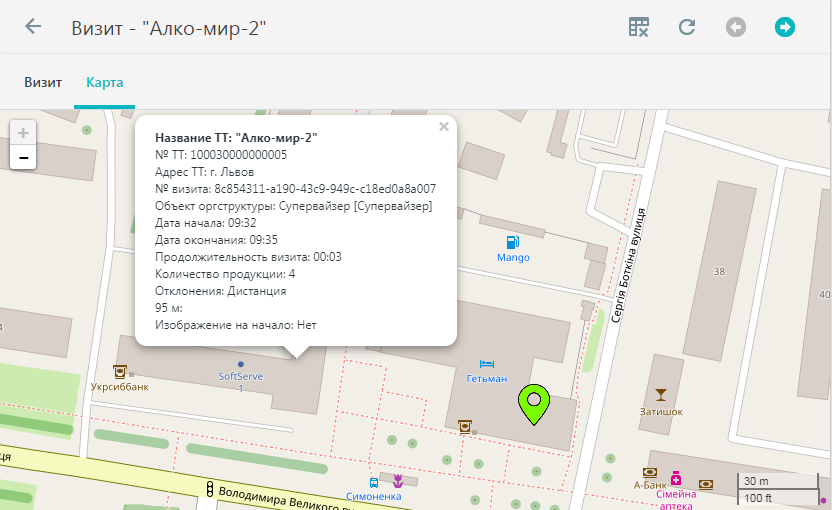Click the Затишок map label
The width and height of the screenshot is (832, 510).
pyautogui.click(x=661, y=411)
